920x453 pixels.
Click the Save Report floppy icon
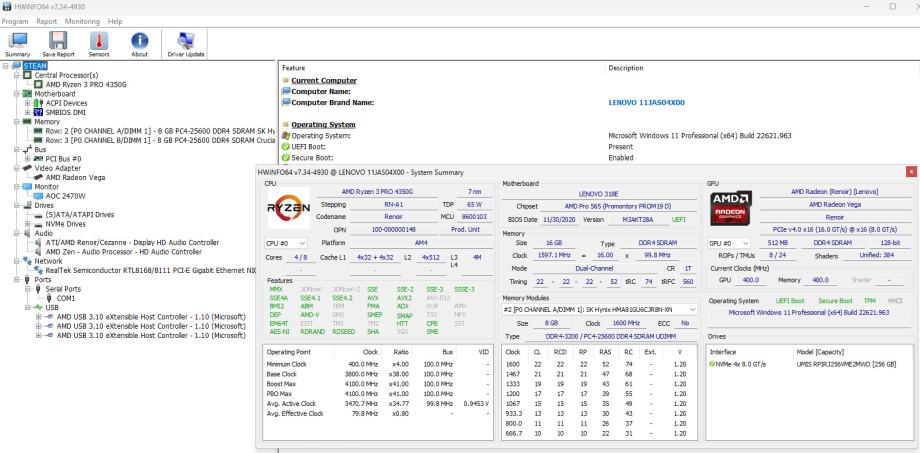[x=58, y=44]
